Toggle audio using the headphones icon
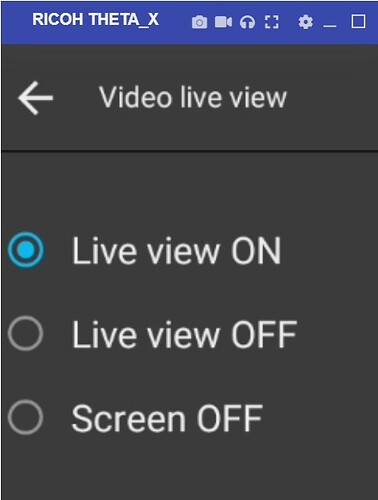Viewport: 378px width, 500px height. (x=247, y=22)
